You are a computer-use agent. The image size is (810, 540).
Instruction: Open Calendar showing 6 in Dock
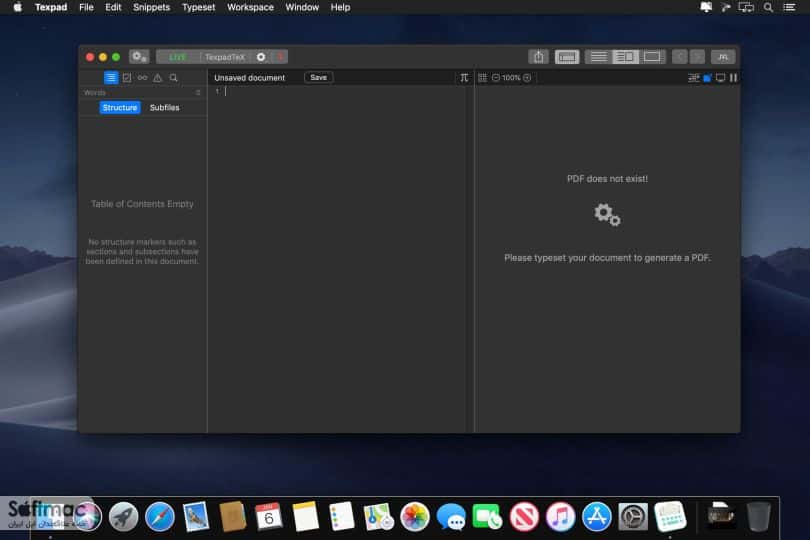269,516
